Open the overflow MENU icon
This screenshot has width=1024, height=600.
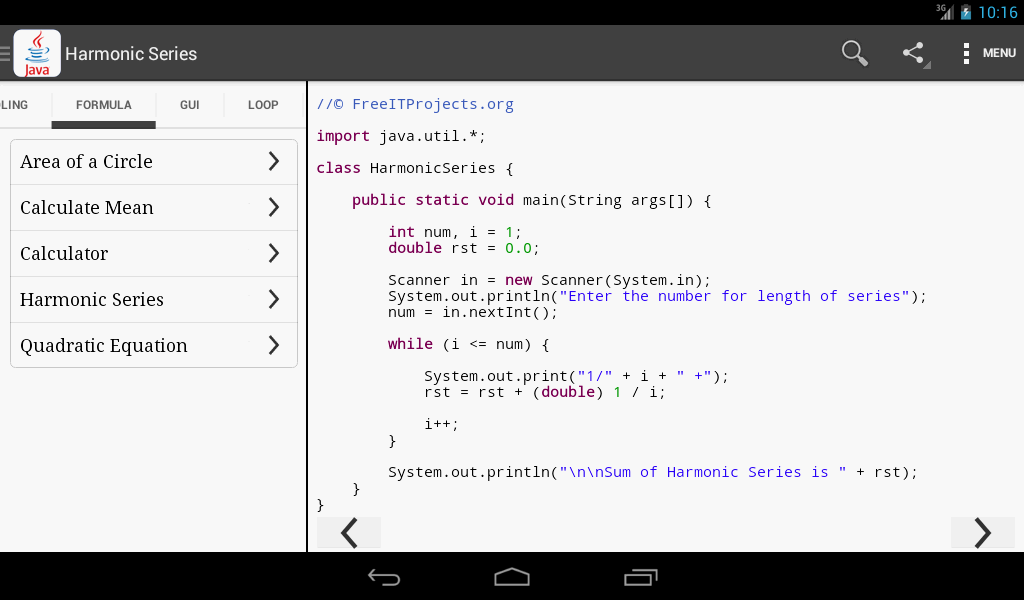click(x=965, y=52)
